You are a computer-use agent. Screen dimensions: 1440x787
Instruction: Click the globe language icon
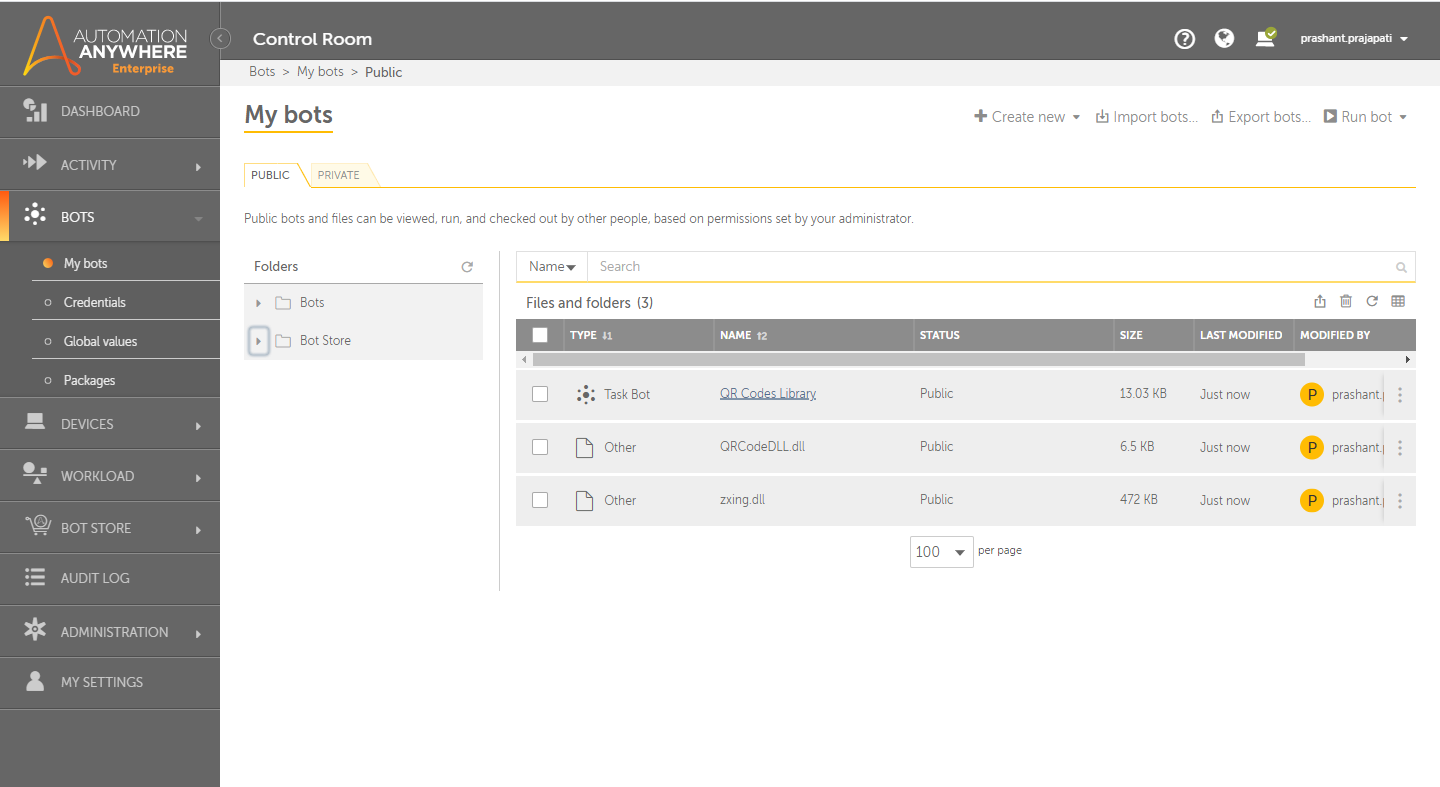click(1224, 39)
